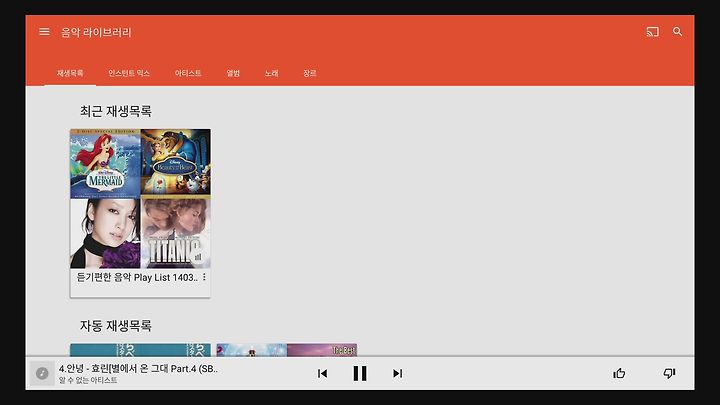Open the hamburger navigation menu

click(x=44, y=32)
